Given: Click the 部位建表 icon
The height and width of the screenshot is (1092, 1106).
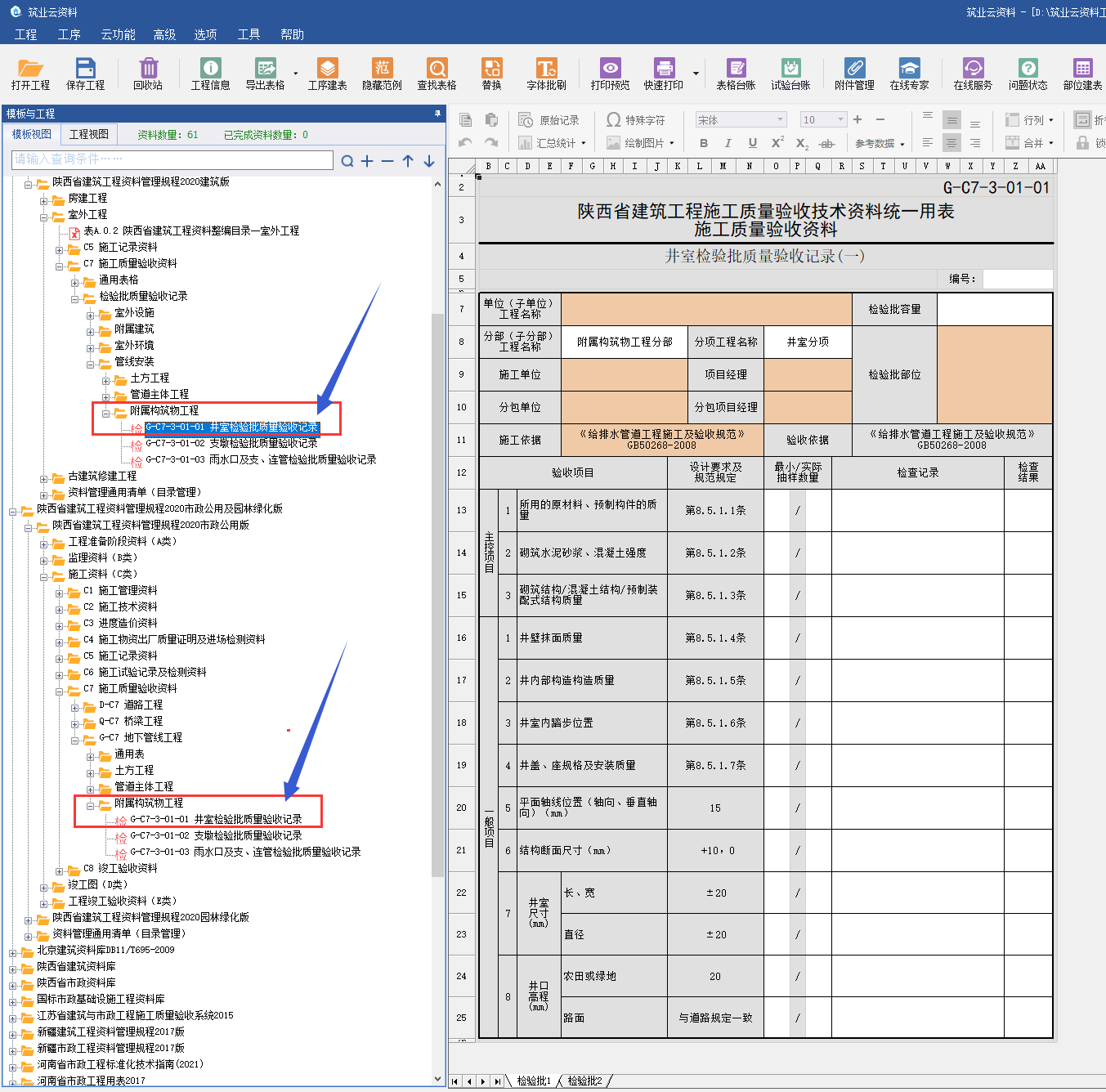Looking at the screenshot, I should point(1082,74).
